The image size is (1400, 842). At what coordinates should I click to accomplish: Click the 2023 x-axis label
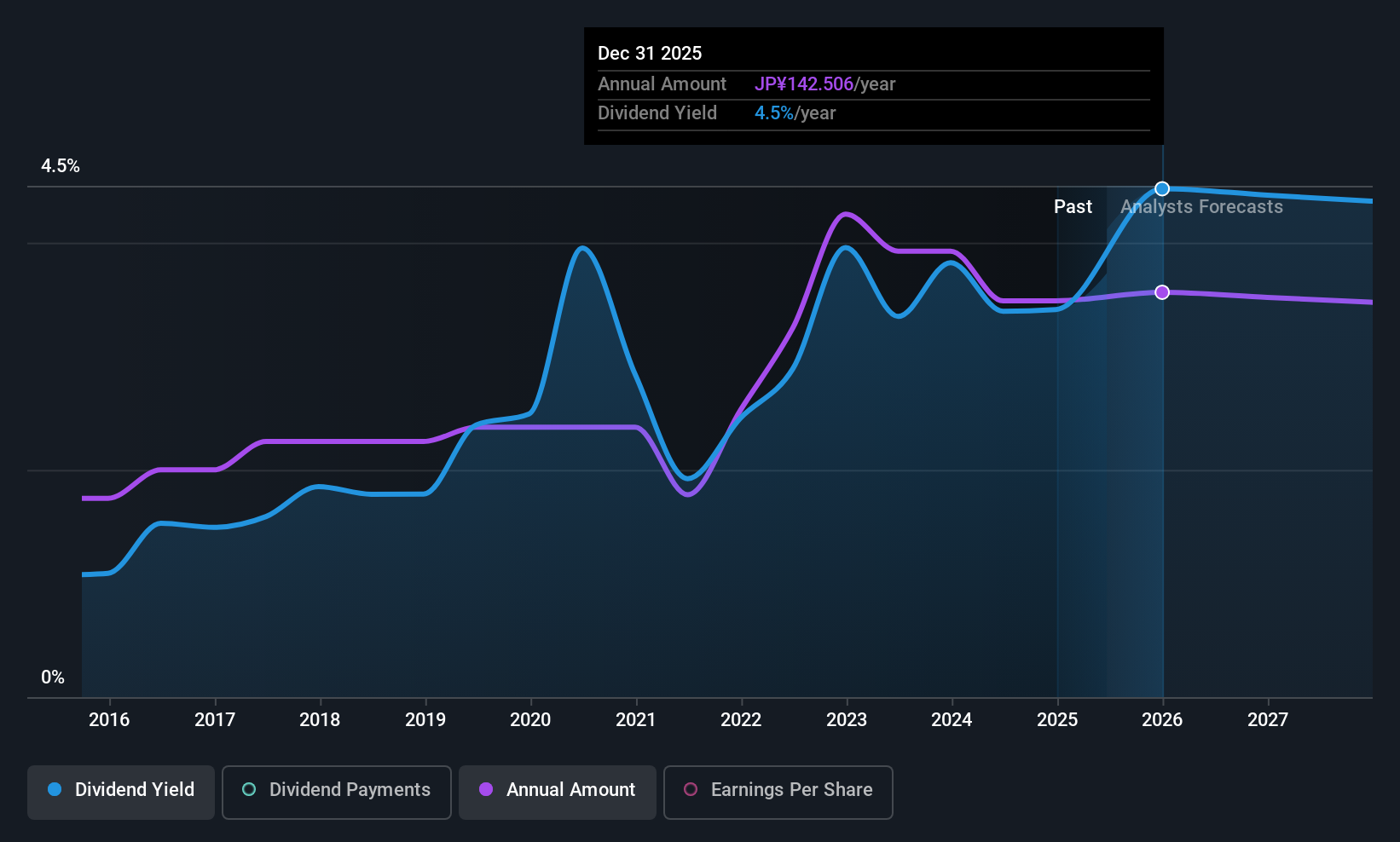coord(847,719)
